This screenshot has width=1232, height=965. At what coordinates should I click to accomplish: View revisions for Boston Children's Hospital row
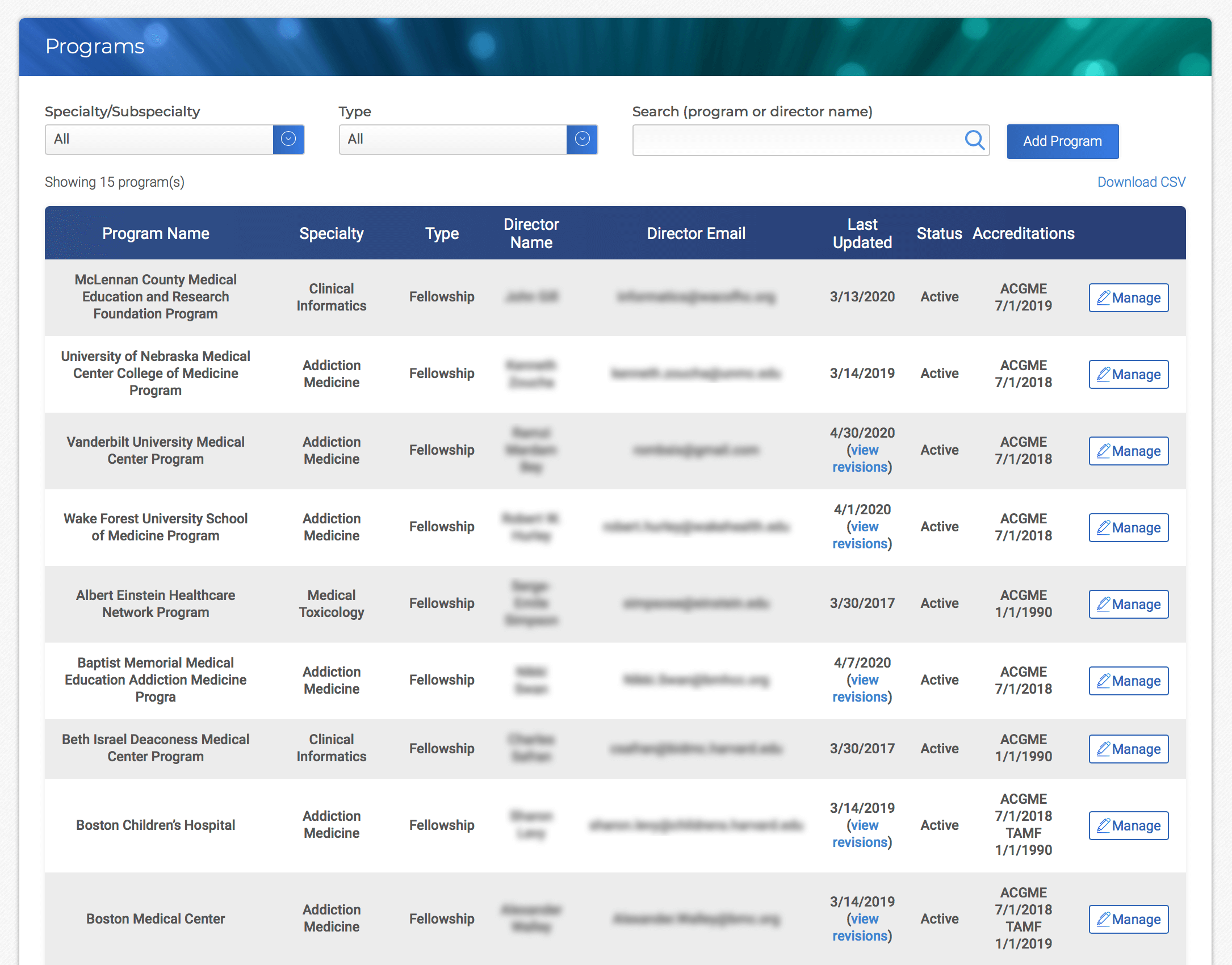click(862, 834)
